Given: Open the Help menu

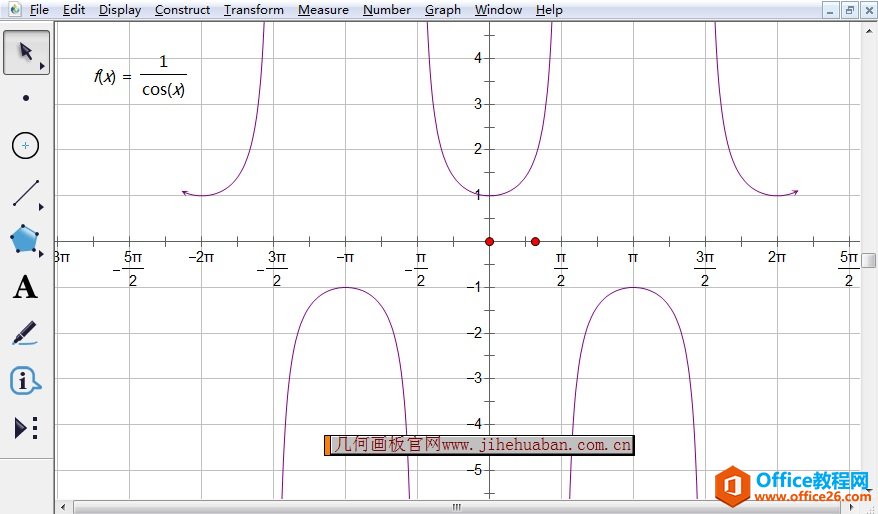Looking at the screenshot, I should tap(549, 10).
